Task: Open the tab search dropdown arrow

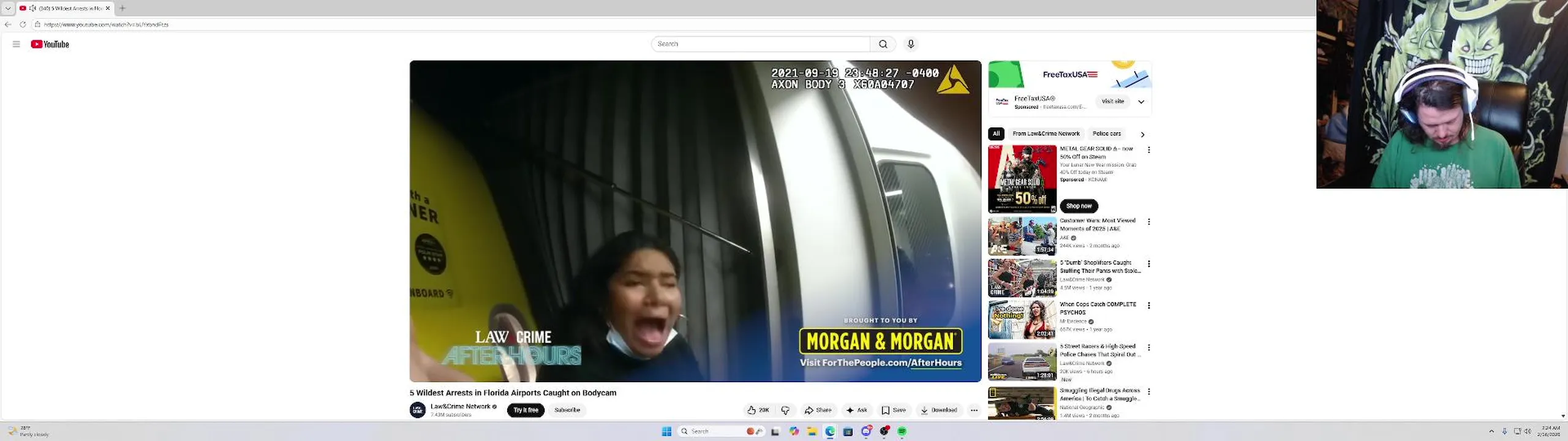Action: [x=8, y=8]
